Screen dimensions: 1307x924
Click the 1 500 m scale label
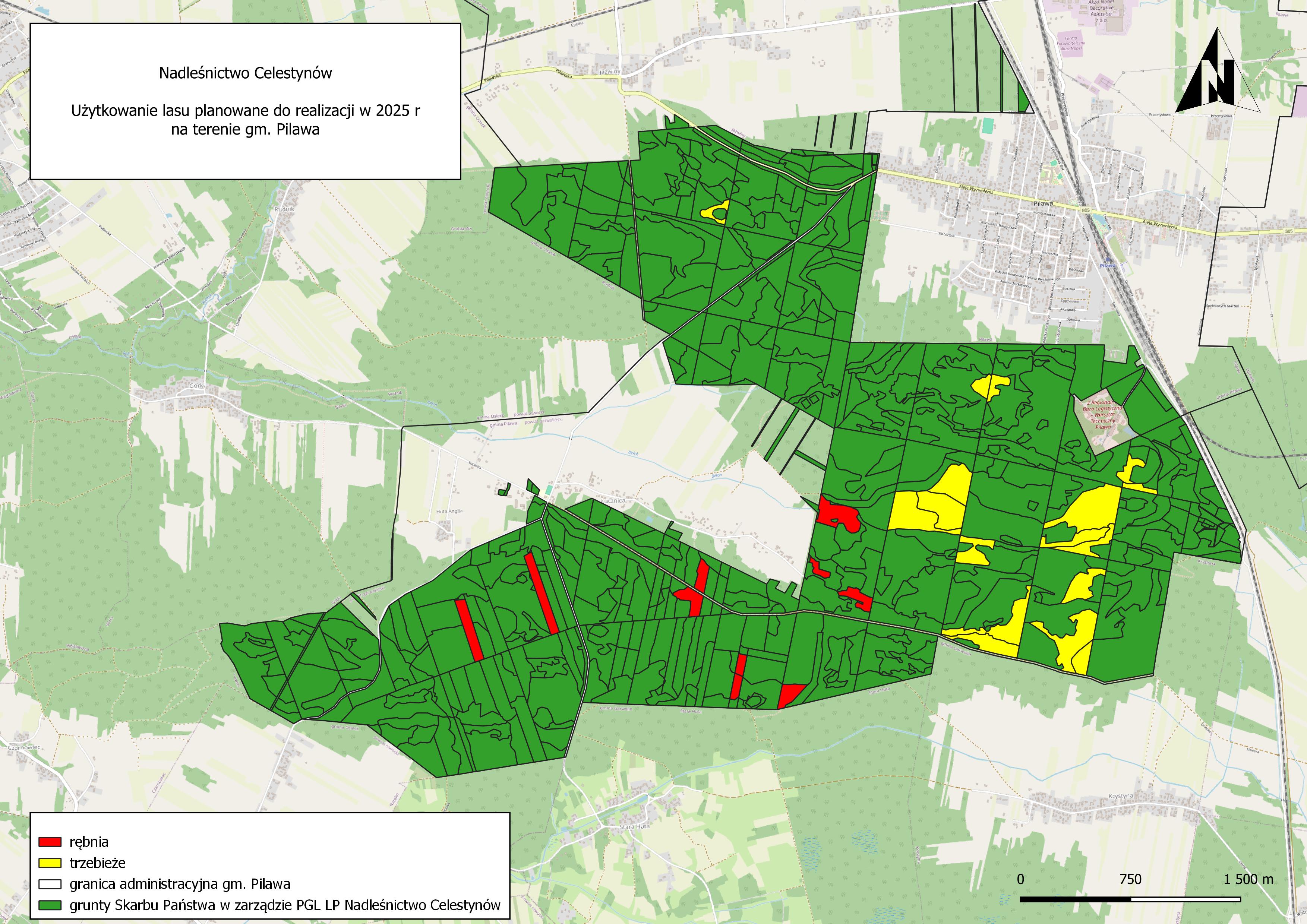click(x=1248, y=879)
